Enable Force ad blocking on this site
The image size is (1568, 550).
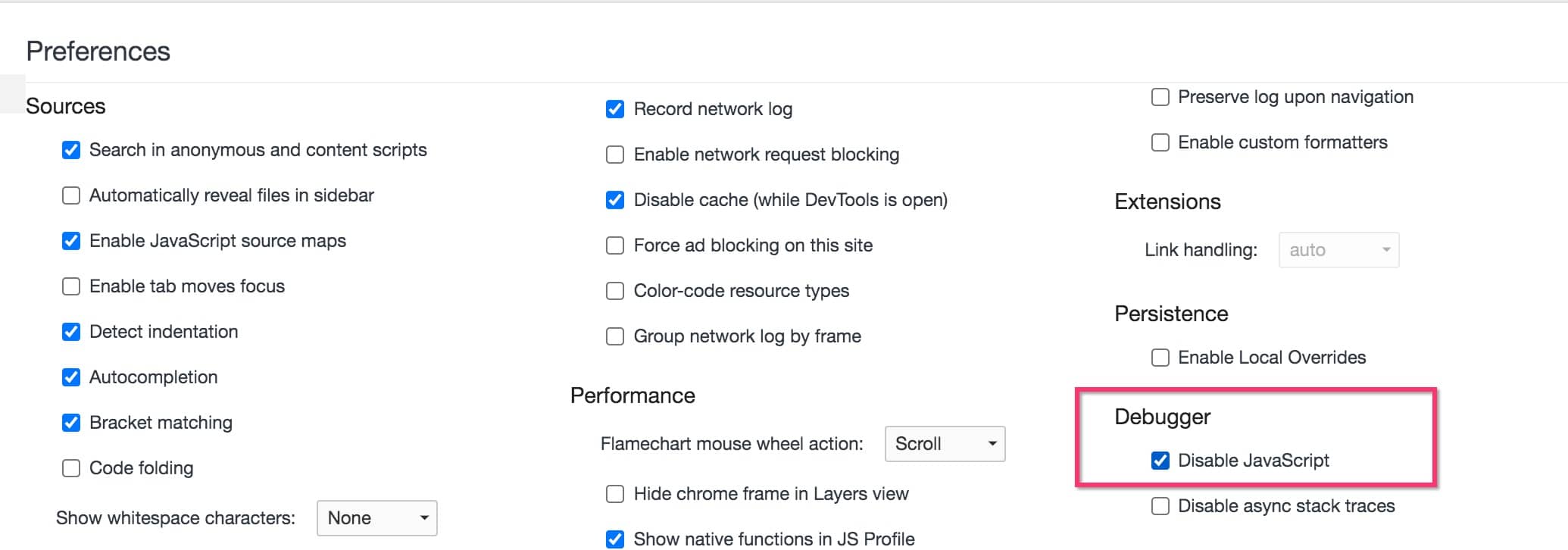coord(614,245)
